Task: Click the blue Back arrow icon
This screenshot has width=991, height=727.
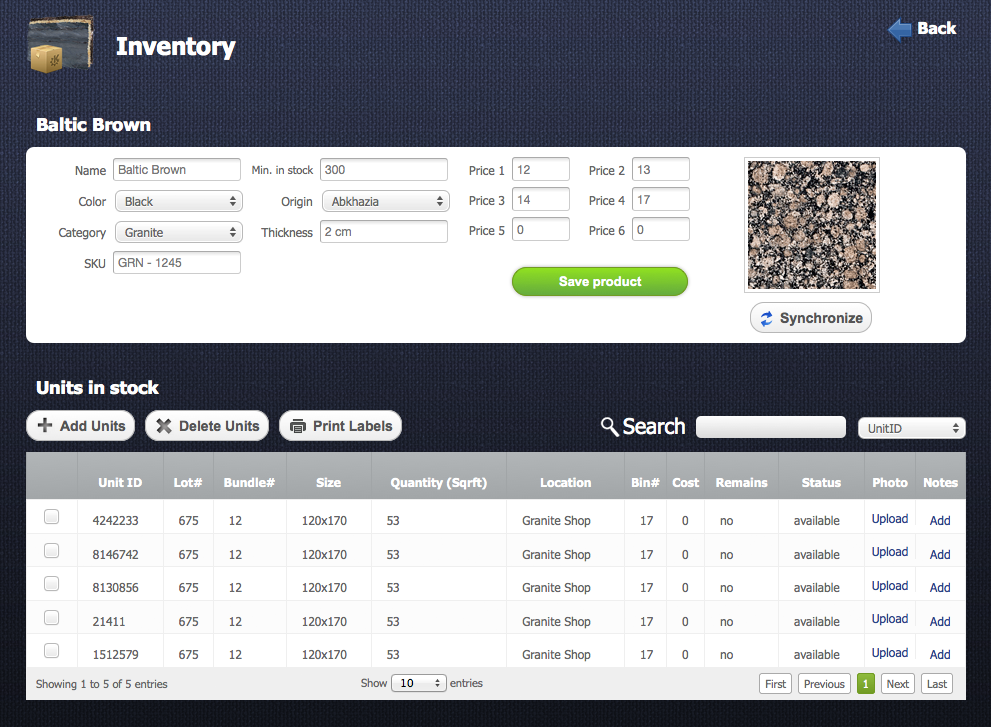Action: pyautogui.click(x=900, y=29)
